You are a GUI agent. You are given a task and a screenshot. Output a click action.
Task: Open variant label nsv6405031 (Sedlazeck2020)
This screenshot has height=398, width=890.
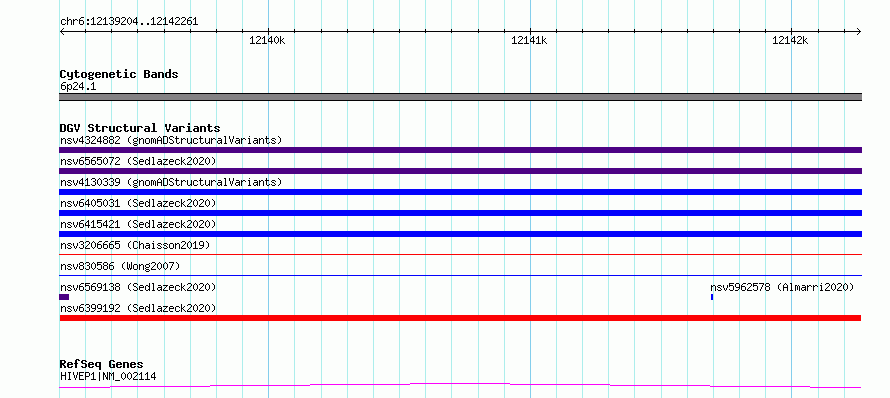[x=138, y=203]
